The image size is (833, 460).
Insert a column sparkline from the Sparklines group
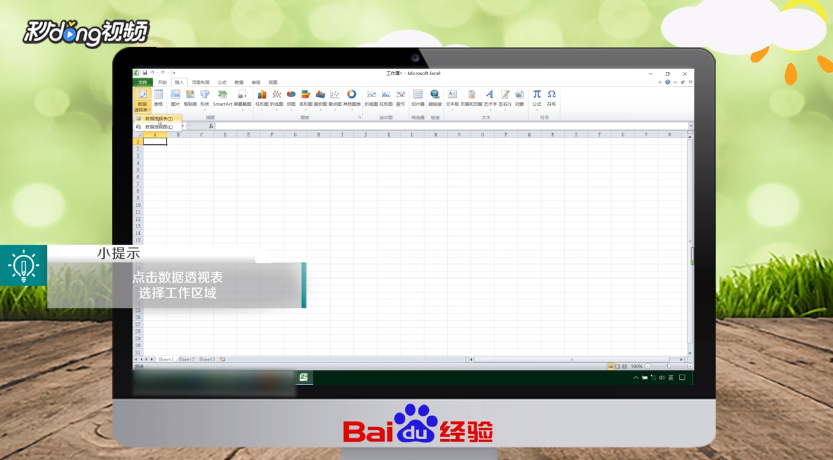[386, 98]
